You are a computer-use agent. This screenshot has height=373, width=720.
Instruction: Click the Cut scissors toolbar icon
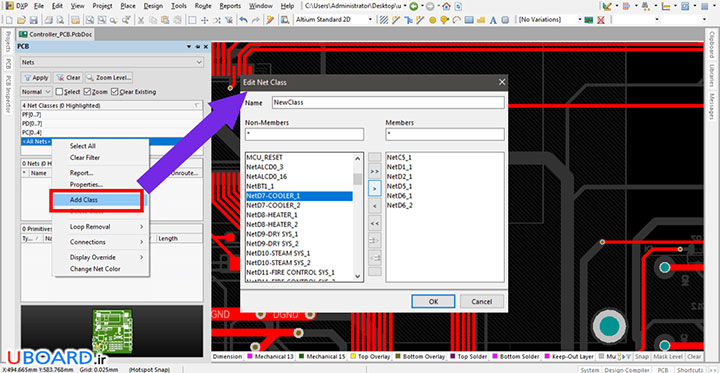tap(141, 20)
